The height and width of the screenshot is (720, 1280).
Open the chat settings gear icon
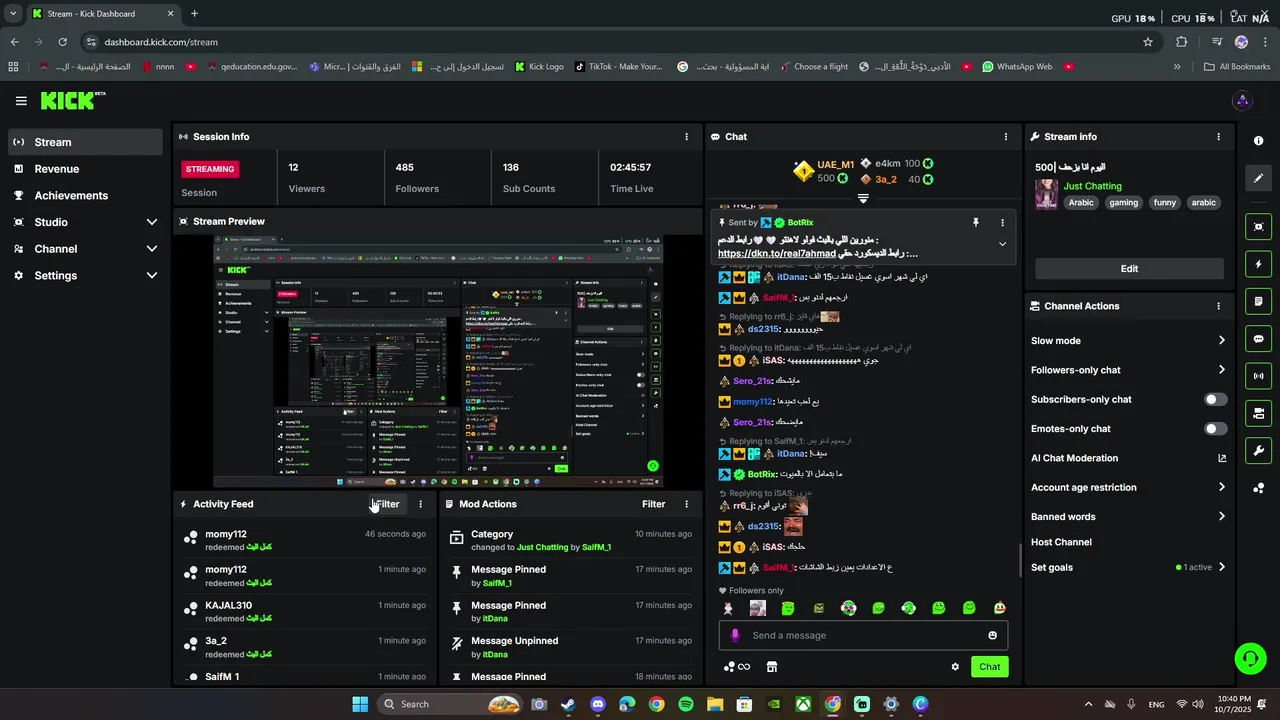pos(955,667)
